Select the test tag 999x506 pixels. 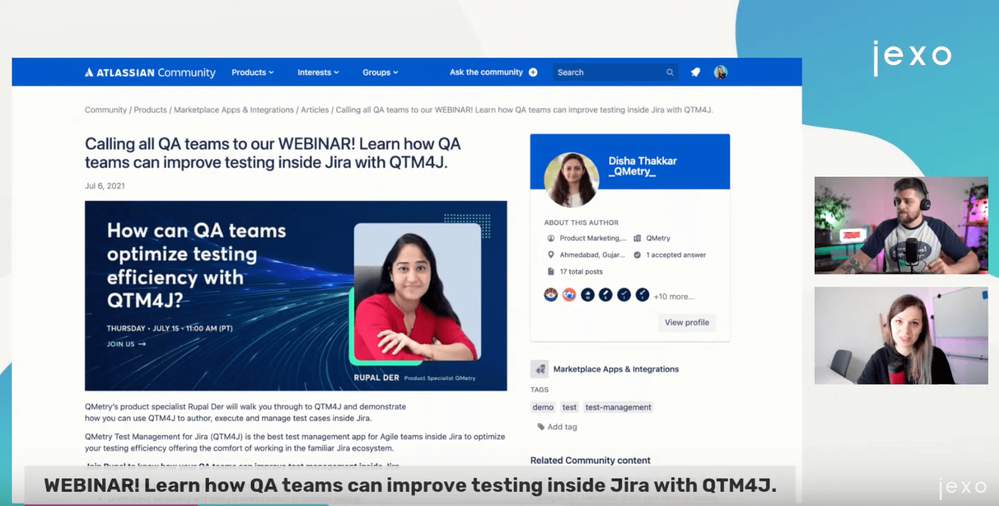tap(570, 407)
